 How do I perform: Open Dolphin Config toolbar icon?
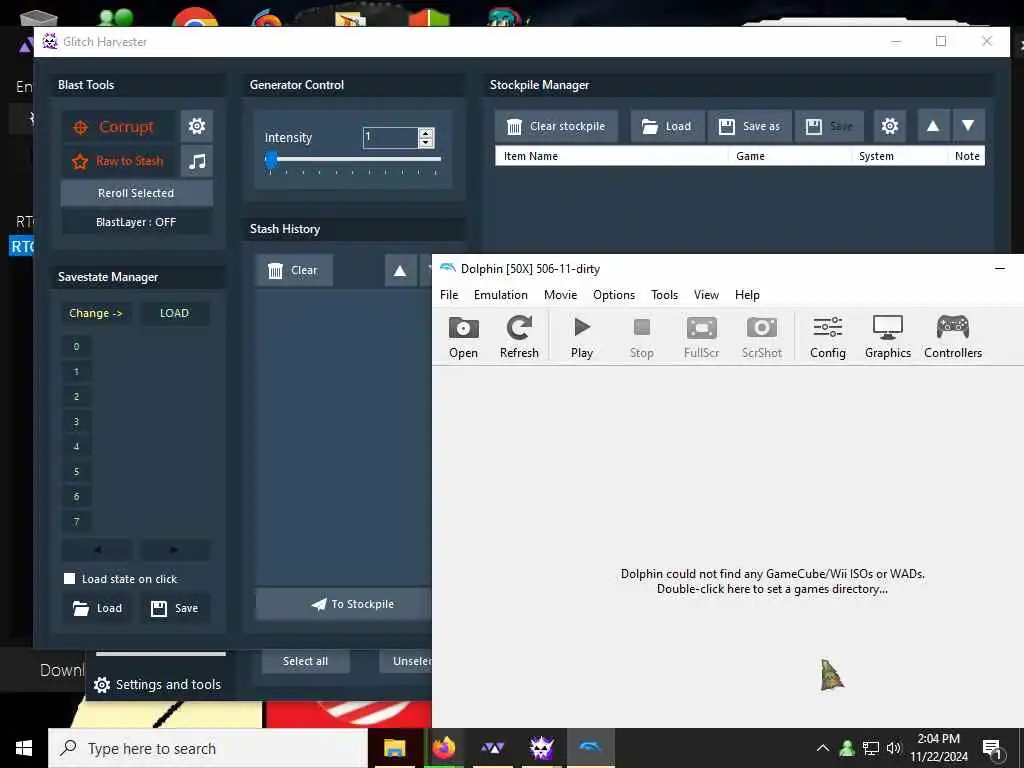pyautogui.click(x=828, y=337)
